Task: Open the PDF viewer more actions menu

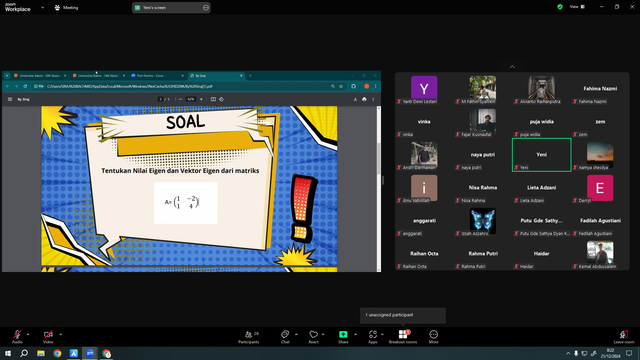Action: [373, 99]
